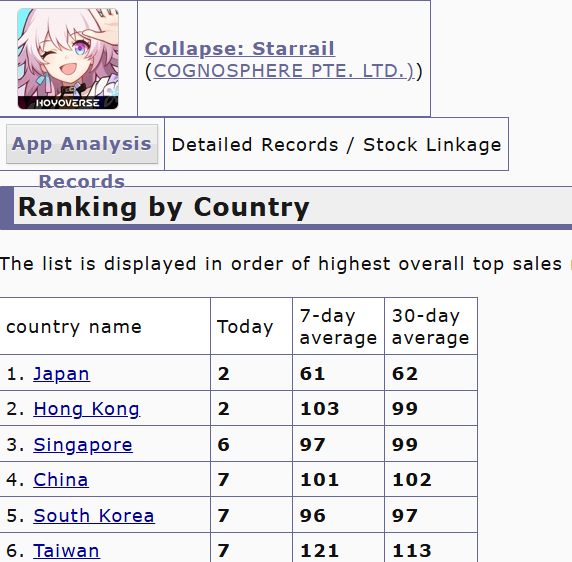Open the South Korea country link
Screen dimensions: 572x562
click(94, 515)
